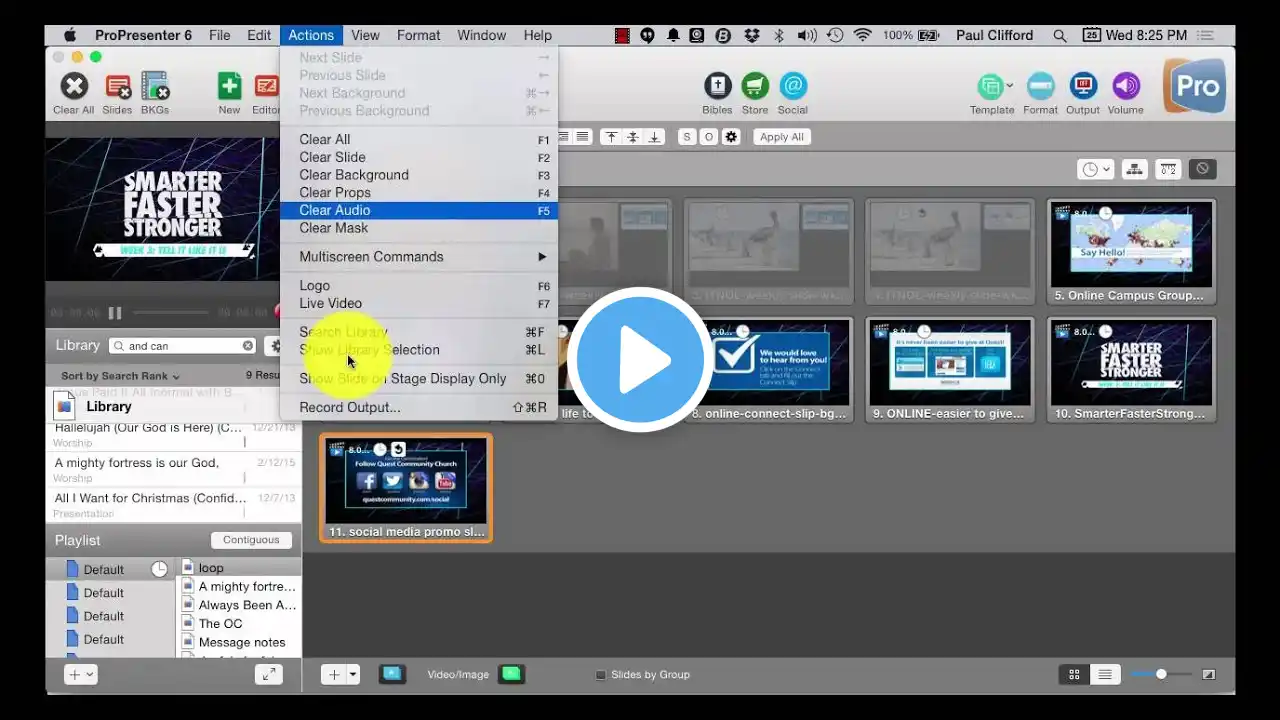Open the Volume control icon
This screenshot has height=720, width=1280.
(x=1126, y=86)
